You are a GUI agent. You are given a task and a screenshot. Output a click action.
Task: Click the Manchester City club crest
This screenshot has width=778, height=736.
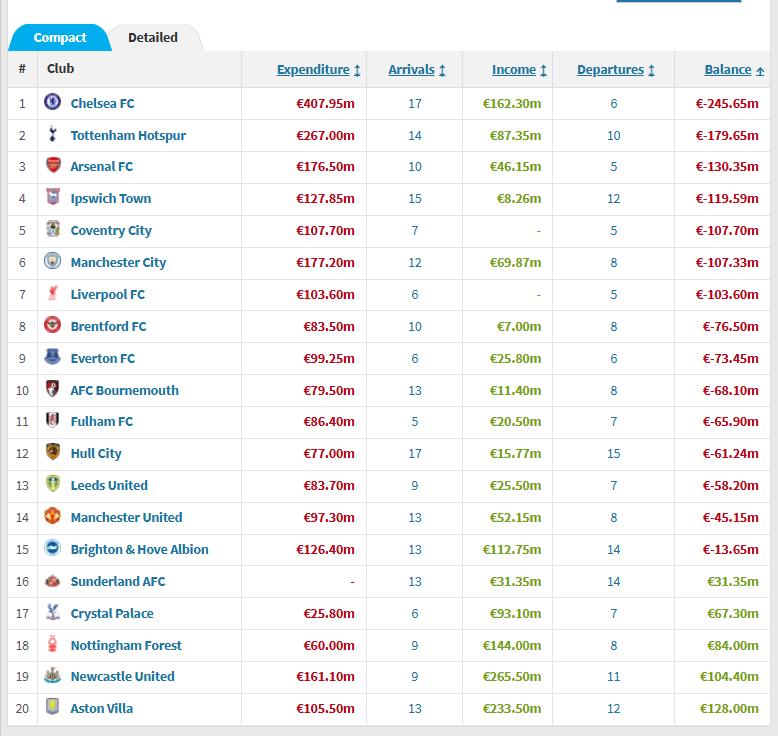click(52, 261)
